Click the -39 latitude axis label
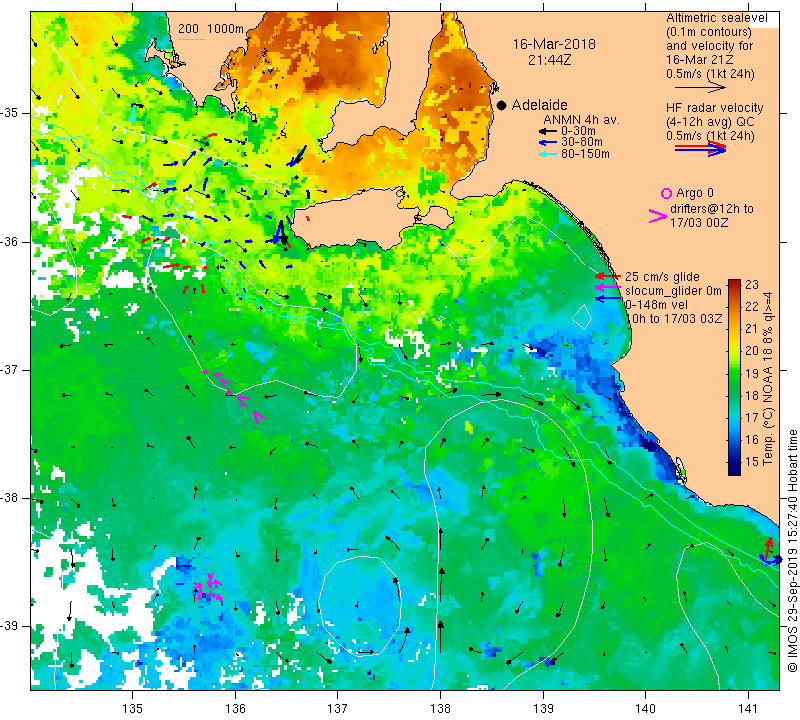 9,626
